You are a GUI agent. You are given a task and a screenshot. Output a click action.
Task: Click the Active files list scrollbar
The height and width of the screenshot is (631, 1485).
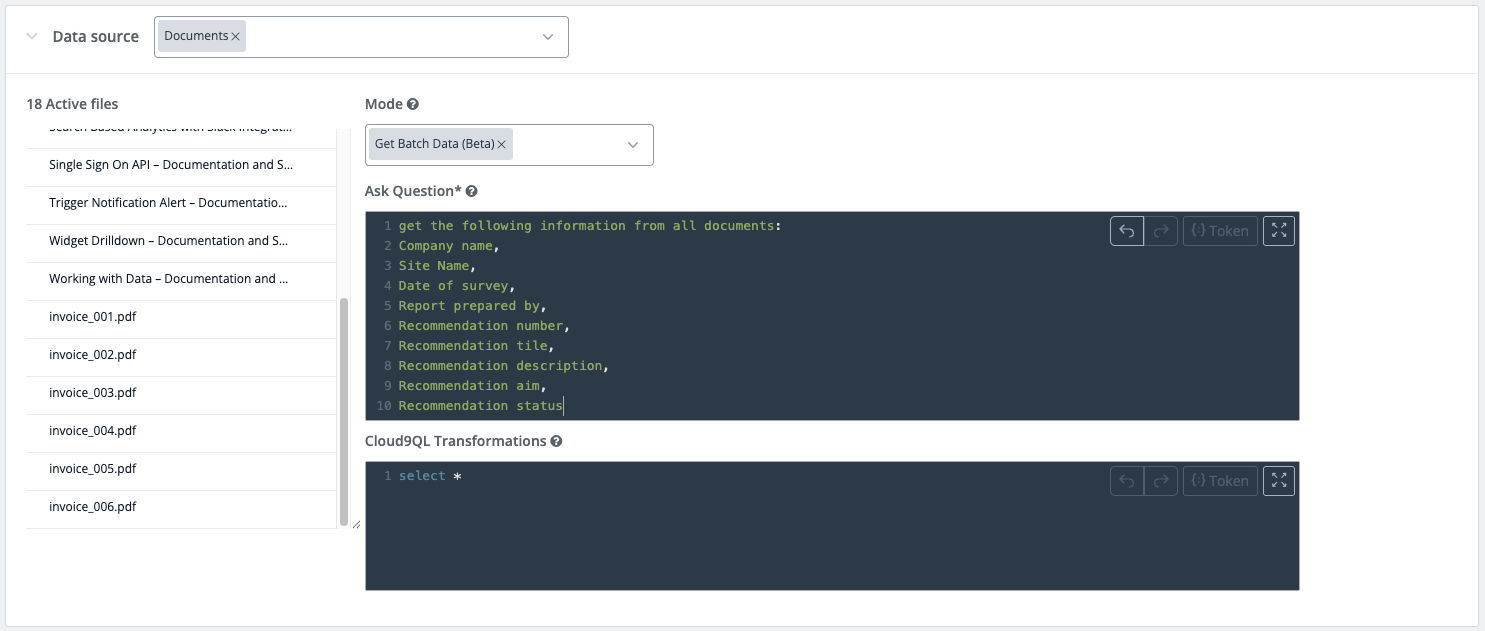[344, 410]
